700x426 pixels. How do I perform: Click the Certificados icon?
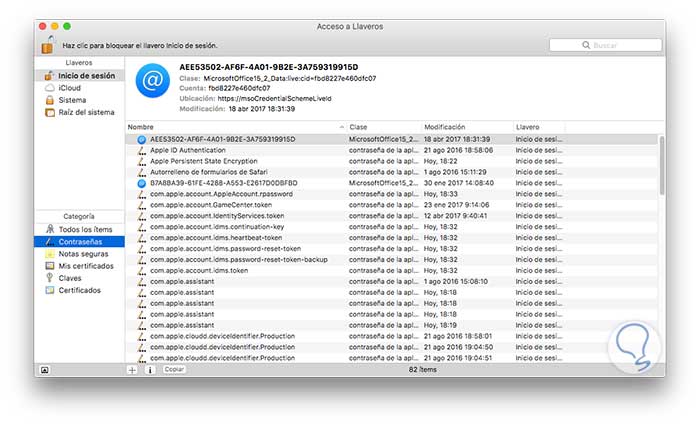tap(50, 290)
